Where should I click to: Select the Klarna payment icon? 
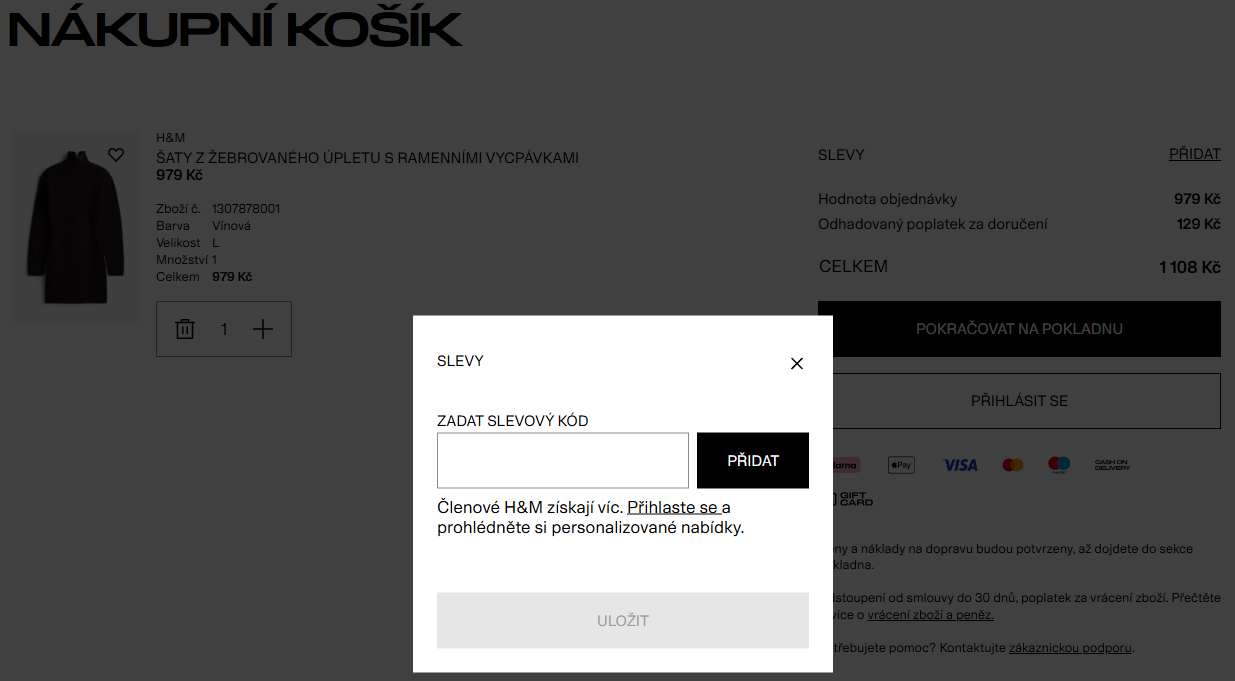(x=844, y=464)
